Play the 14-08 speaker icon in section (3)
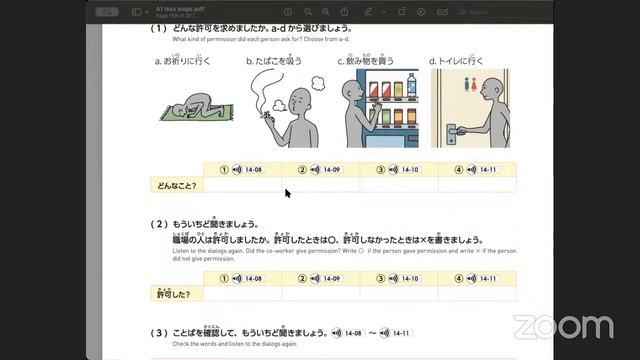Viewport: 640px width, 360px height. [337, 333]
